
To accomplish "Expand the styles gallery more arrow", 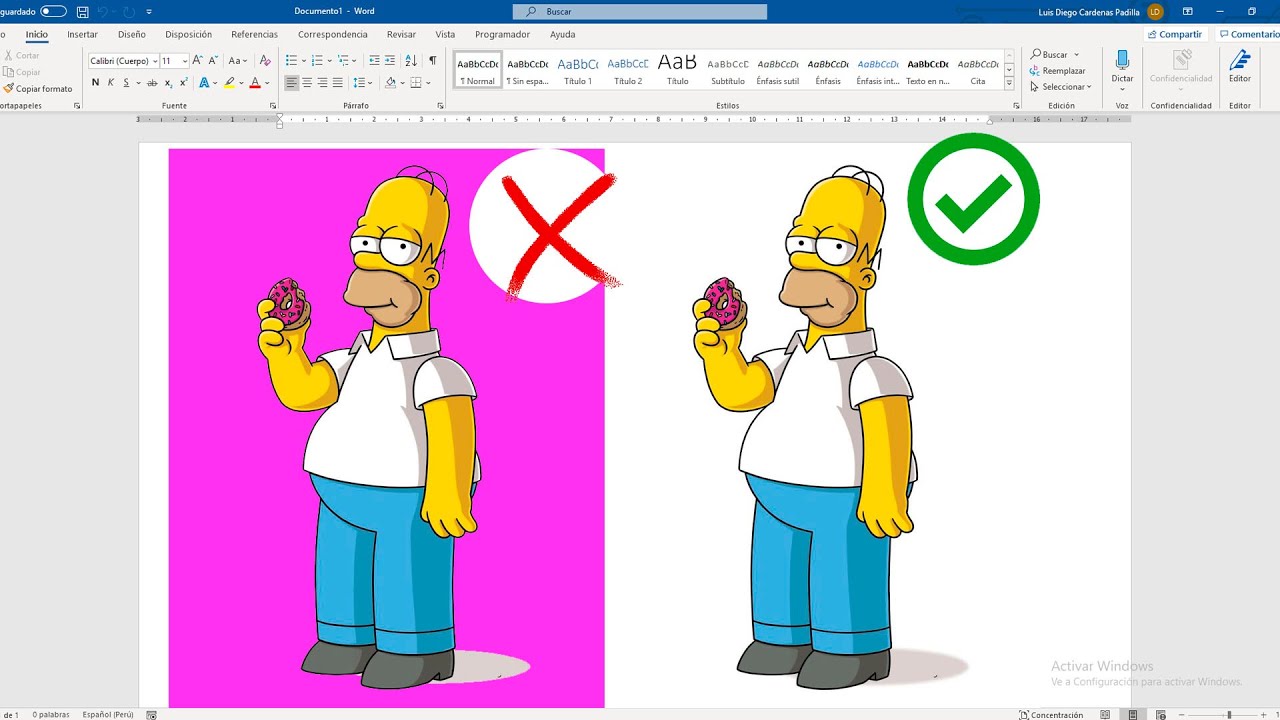I will tap(1008, 83).
